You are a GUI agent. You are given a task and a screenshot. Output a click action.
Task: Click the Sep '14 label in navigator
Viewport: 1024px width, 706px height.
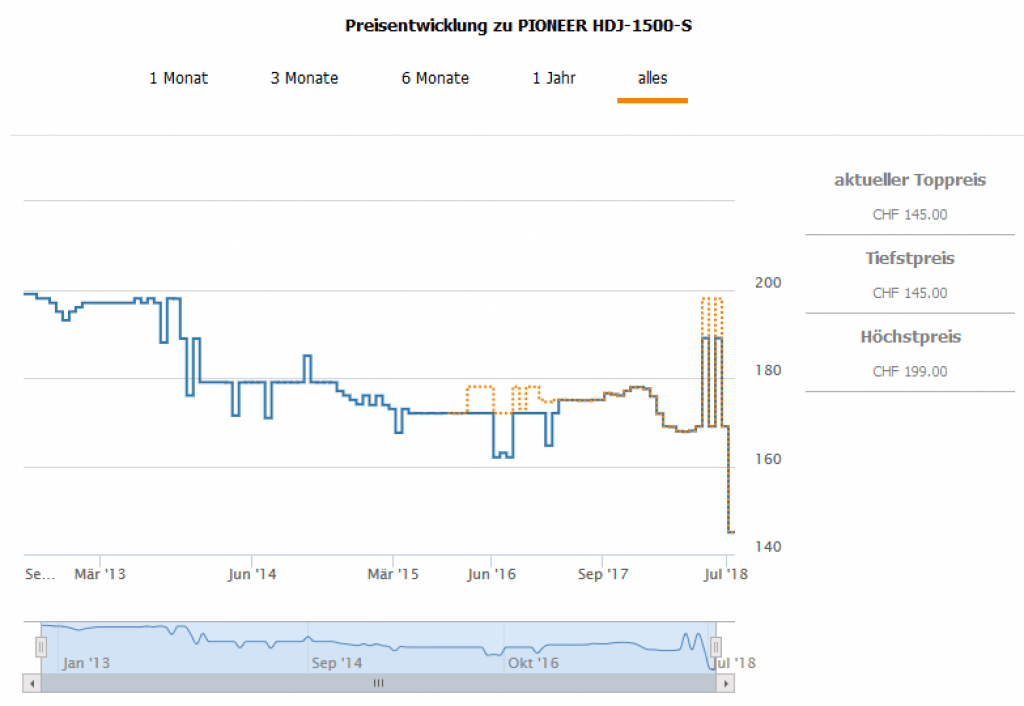pyautogui.click(x=337, y=663)
